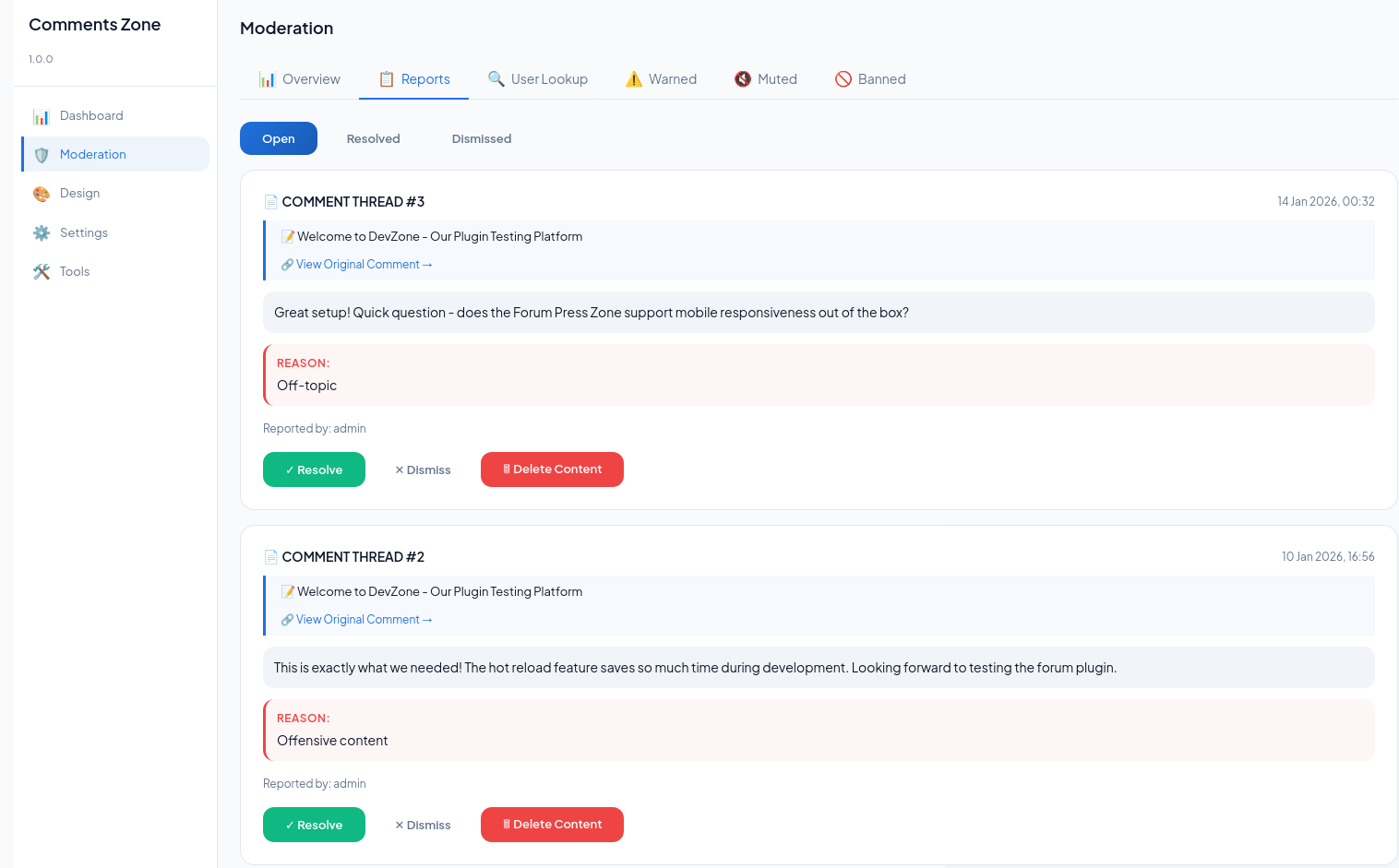1399x868 pixels.
Task: Click the Dashboard bar chart icon
Action: pyautogui.click(x=42, y=116)
